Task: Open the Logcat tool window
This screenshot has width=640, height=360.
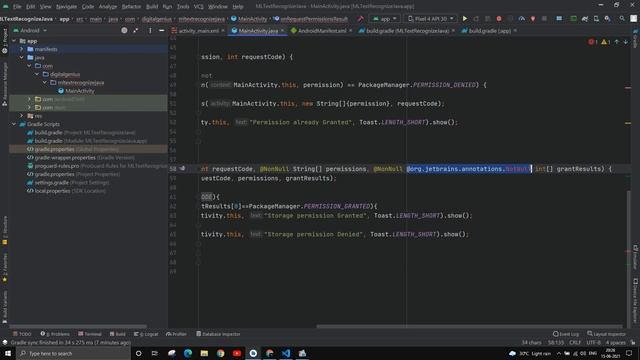Action: [146, 334]
